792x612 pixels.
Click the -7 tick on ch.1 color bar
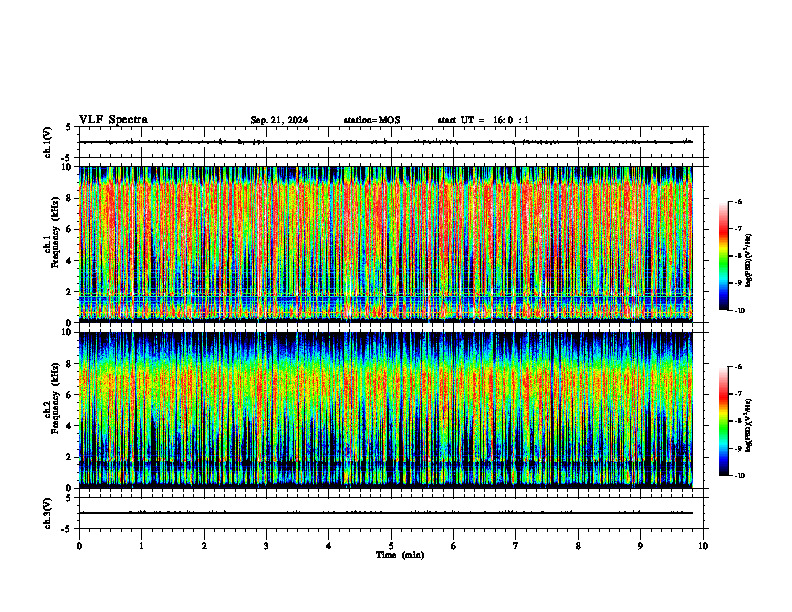coord(738,229)
